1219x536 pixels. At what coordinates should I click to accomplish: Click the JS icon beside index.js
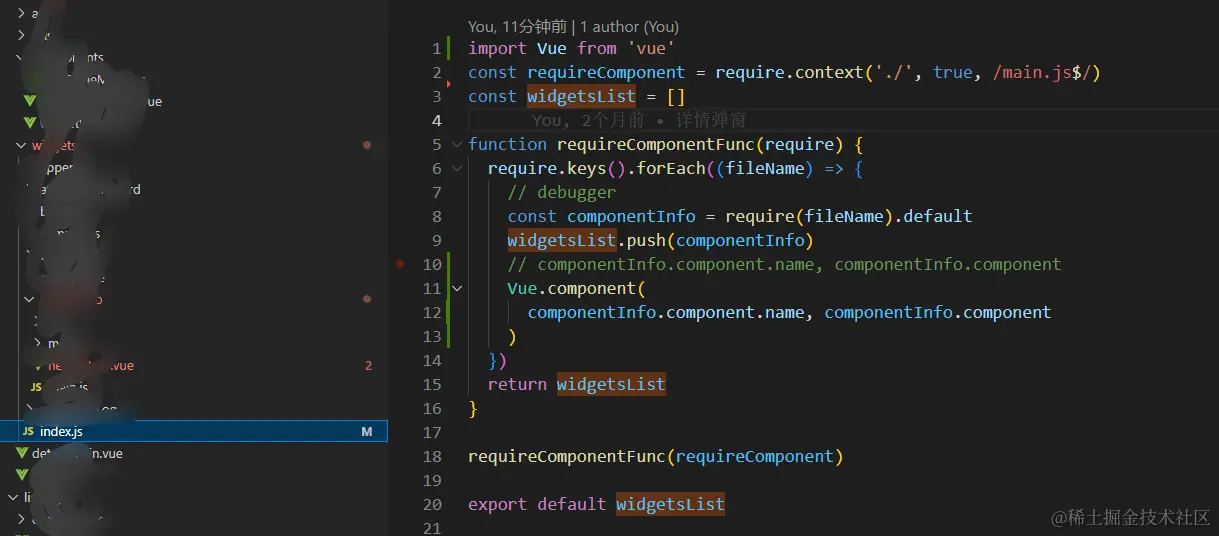27,432
